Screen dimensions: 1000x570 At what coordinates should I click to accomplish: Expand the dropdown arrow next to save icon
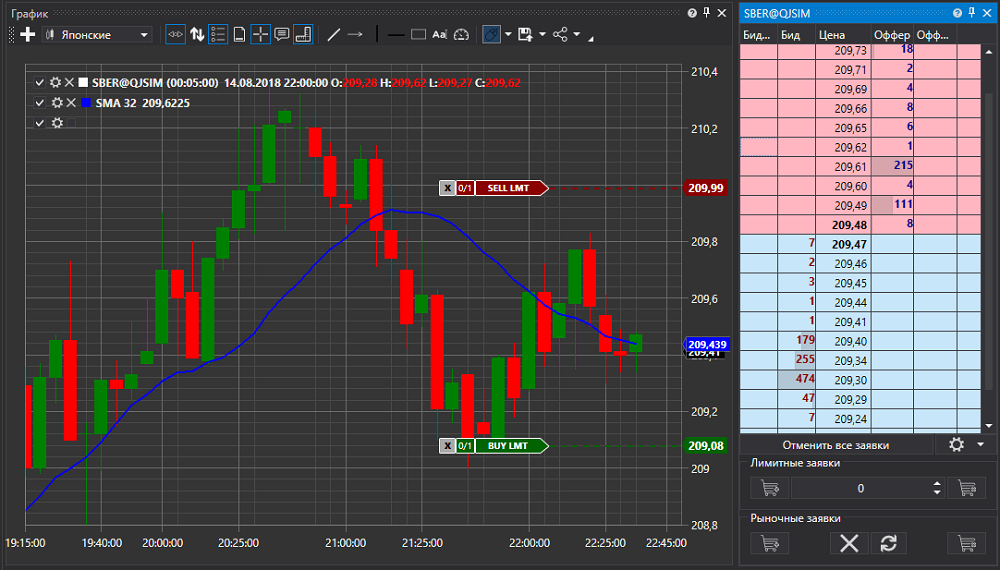coord(542,34)
